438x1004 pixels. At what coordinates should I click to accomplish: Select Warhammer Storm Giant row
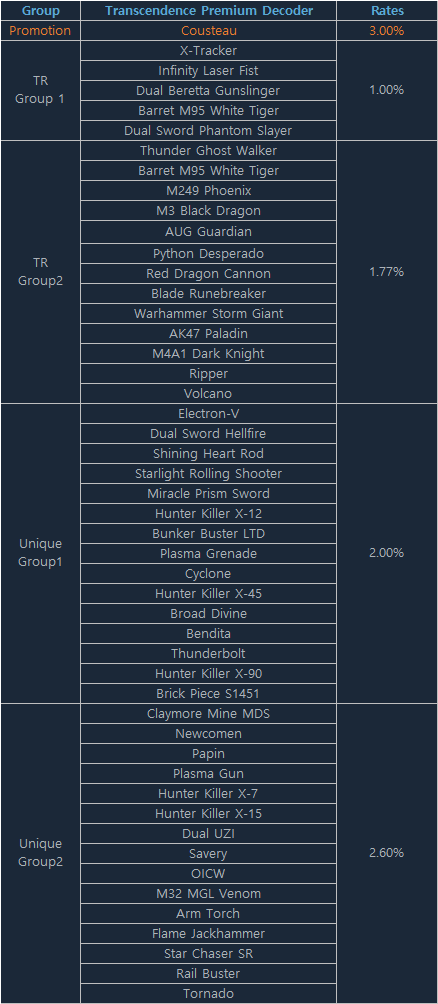[209, 314]
